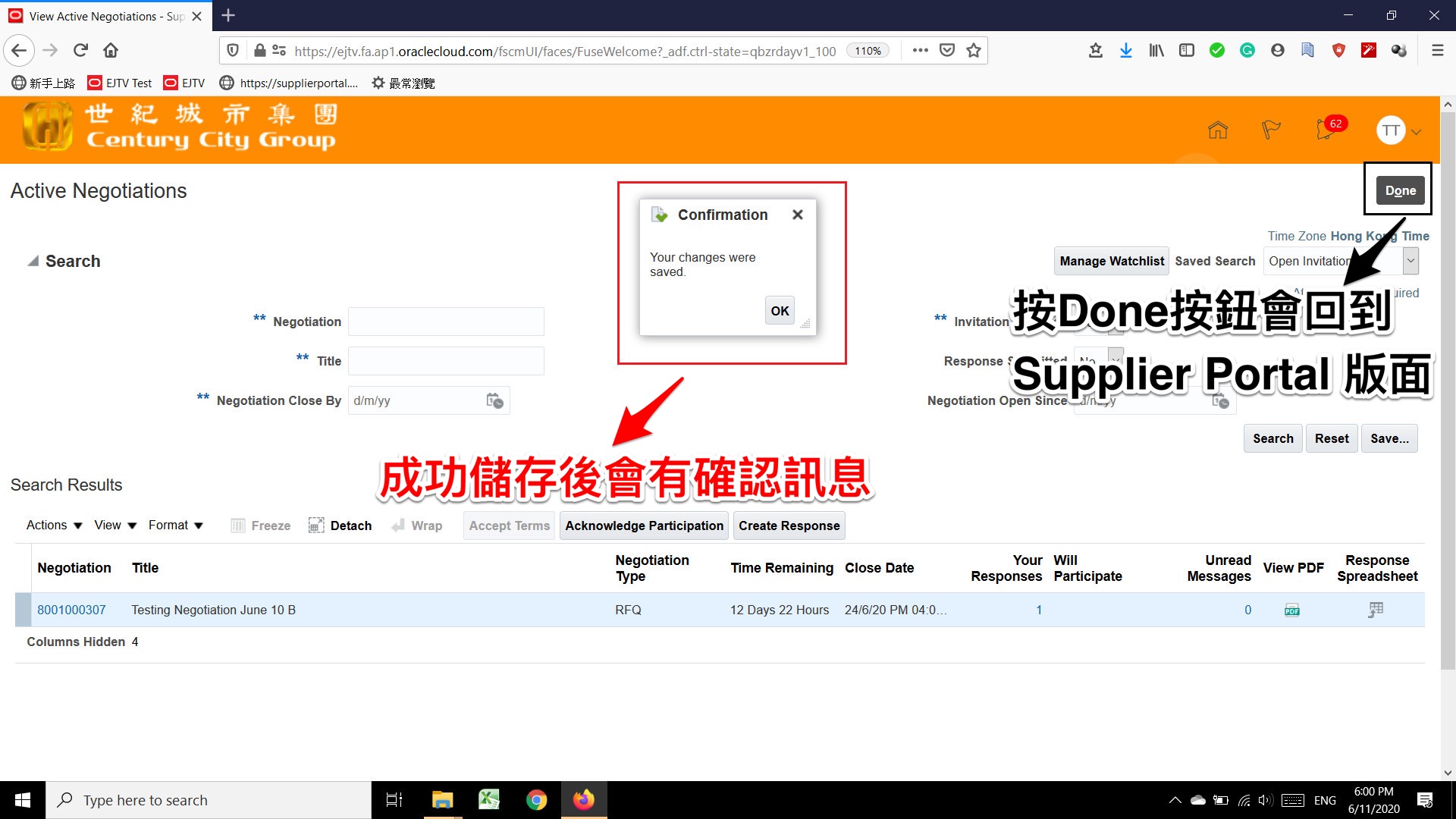Click the Save to Pocket icon
1456x819 pixels.
pos(947,51)
